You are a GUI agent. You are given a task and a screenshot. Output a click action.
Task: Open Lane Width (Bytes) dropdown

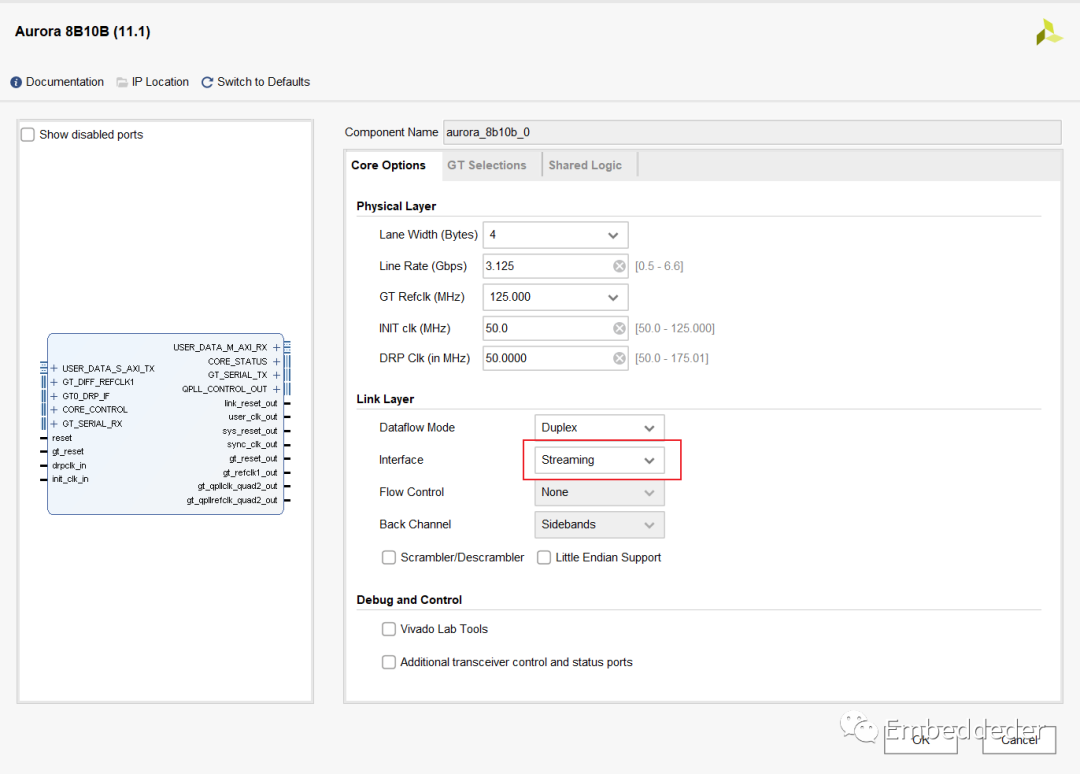click(555, 235)
